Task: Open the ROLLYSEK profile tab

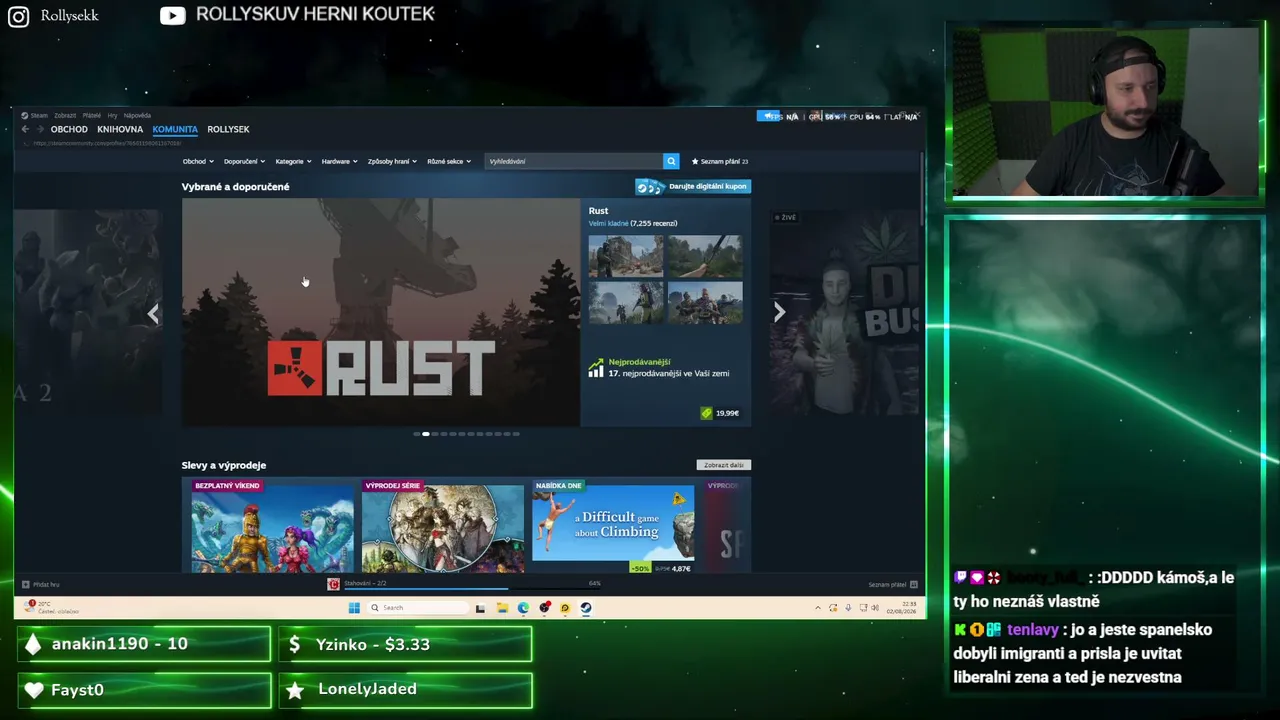Action: point(228,129)
